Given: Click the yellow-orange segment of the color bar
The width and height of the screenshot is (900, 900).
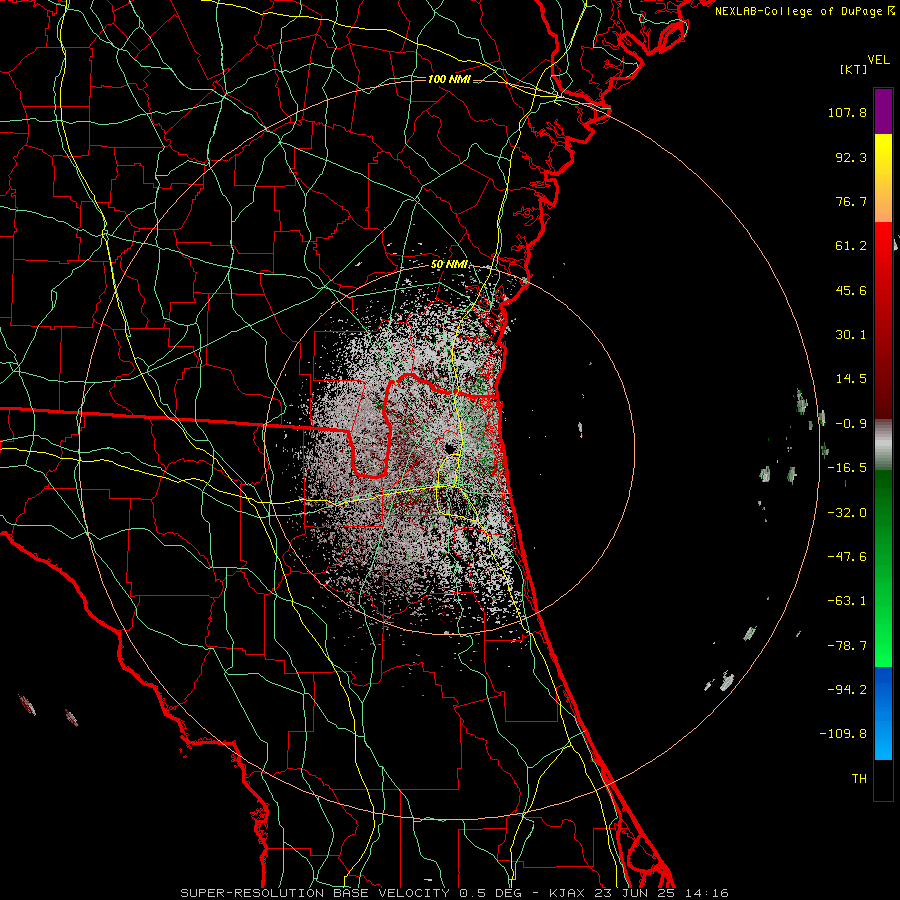Looking at the screenshot, I should point(883,178).
